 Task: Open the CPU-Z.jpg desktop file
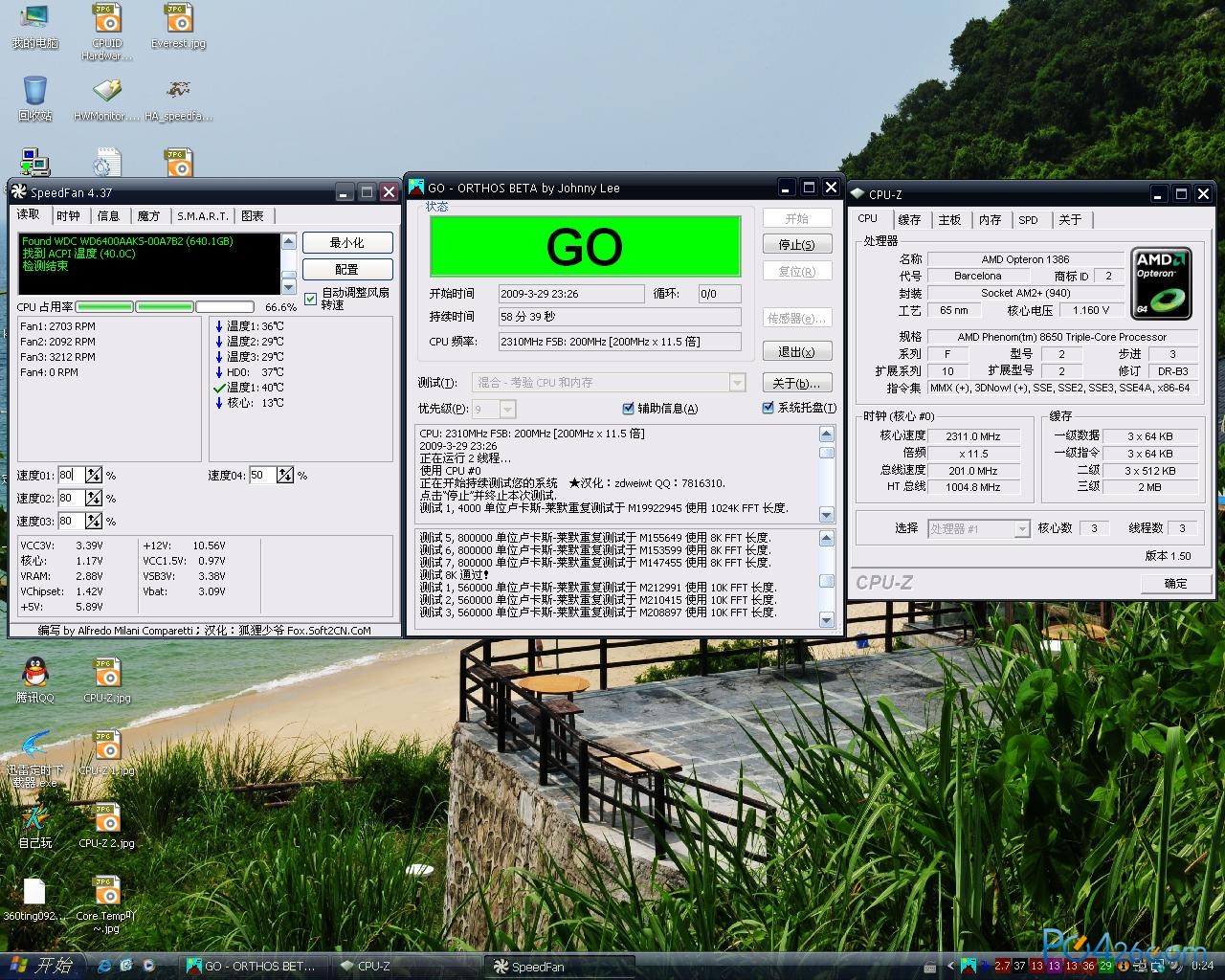(x=107, y=680)
